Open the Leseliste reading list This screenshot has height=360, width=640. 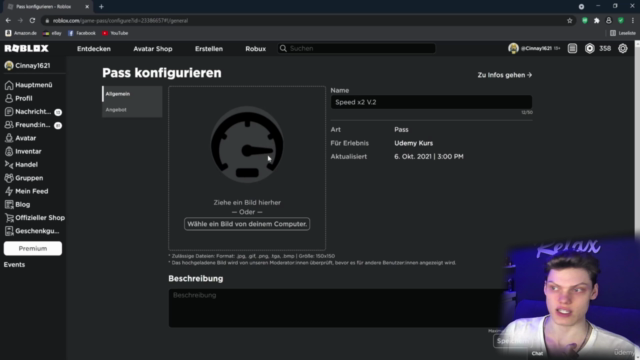click(623, 33)
